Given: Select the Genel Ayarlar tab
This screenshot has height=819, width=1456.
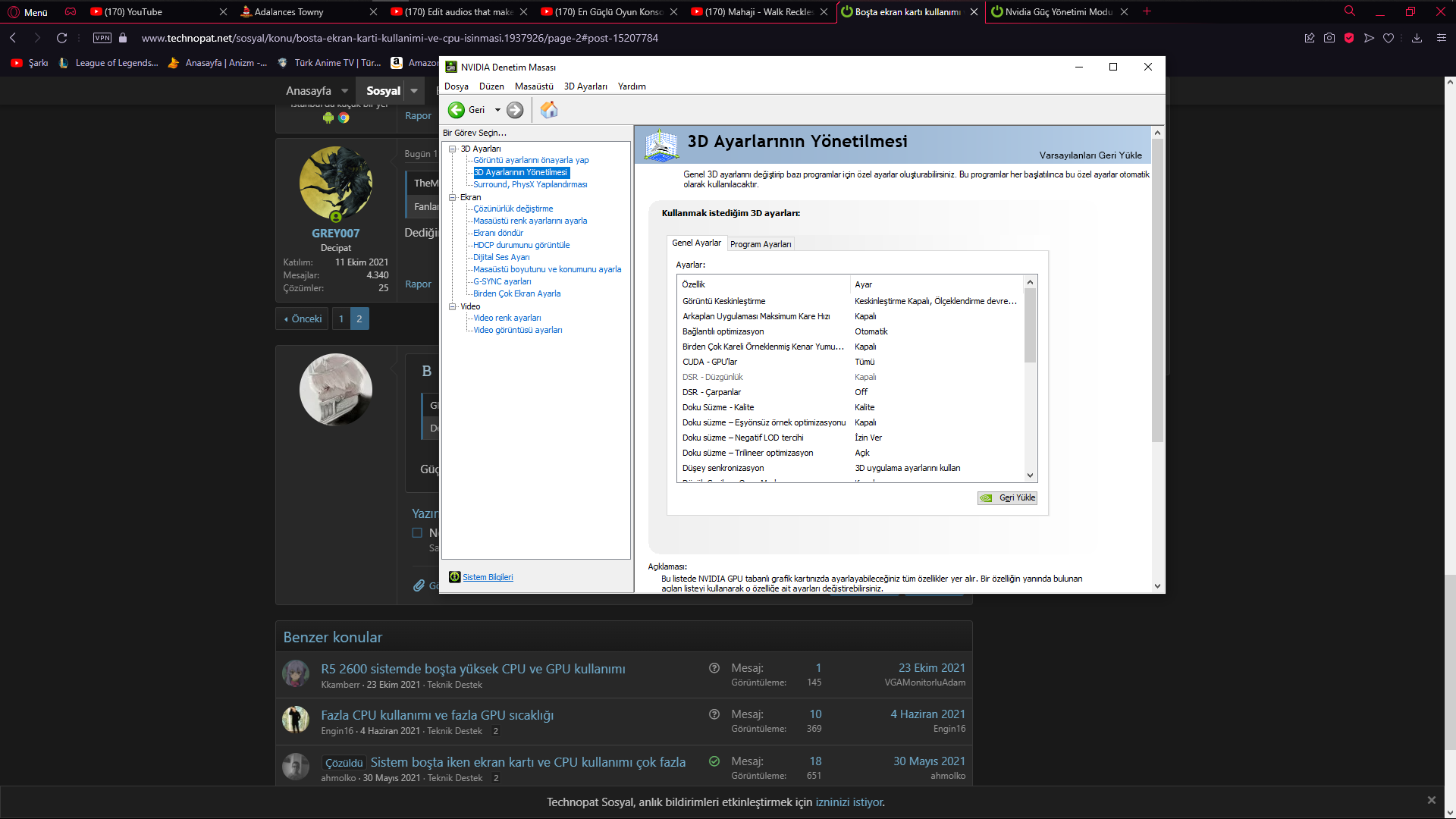Looking at the screenshot, I should pyautogui.click(x=696, y=243).
